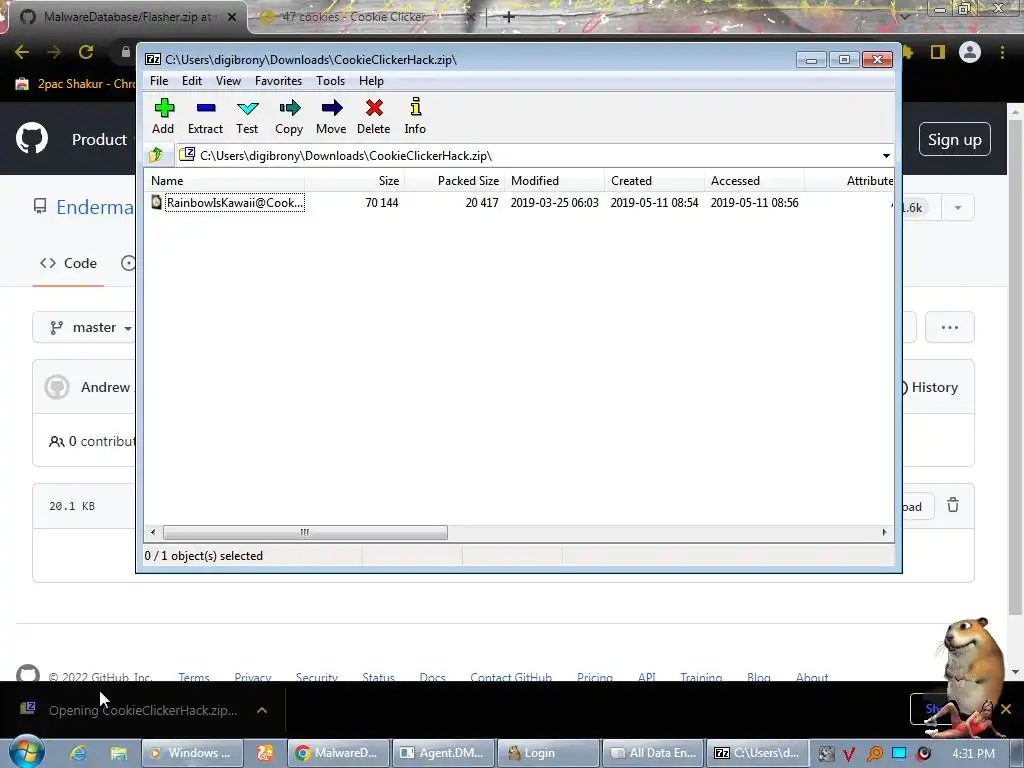
Task: Open the File menu in 7-Zip
Action: (x=159, y=81)
